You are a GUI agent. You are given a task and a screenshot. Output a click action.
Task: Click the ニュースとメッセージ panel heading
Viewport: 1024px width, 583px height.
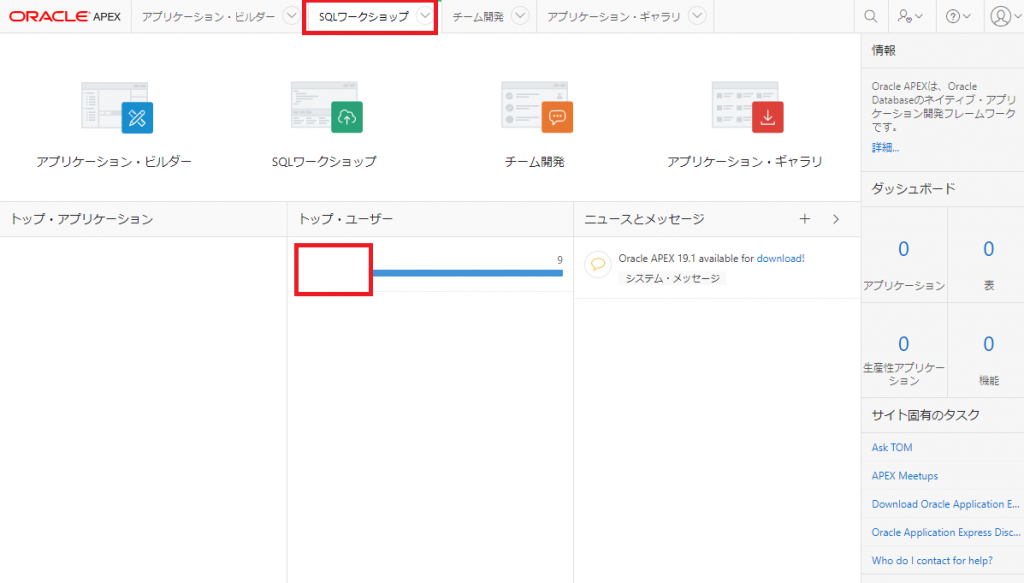pos(644,219)
